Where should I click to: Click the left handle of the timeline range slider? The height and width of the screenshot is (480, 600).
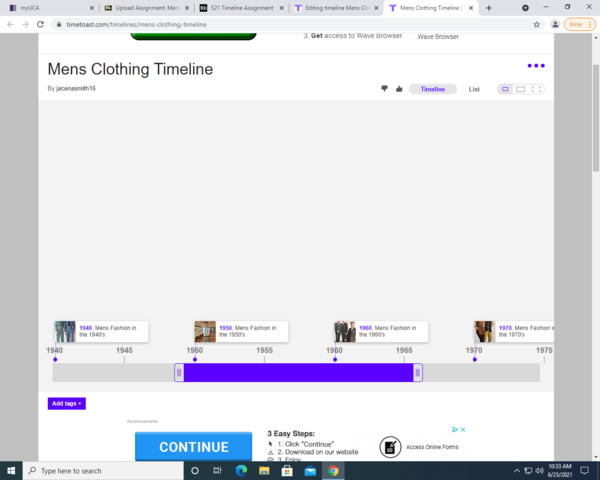point(179,372)
